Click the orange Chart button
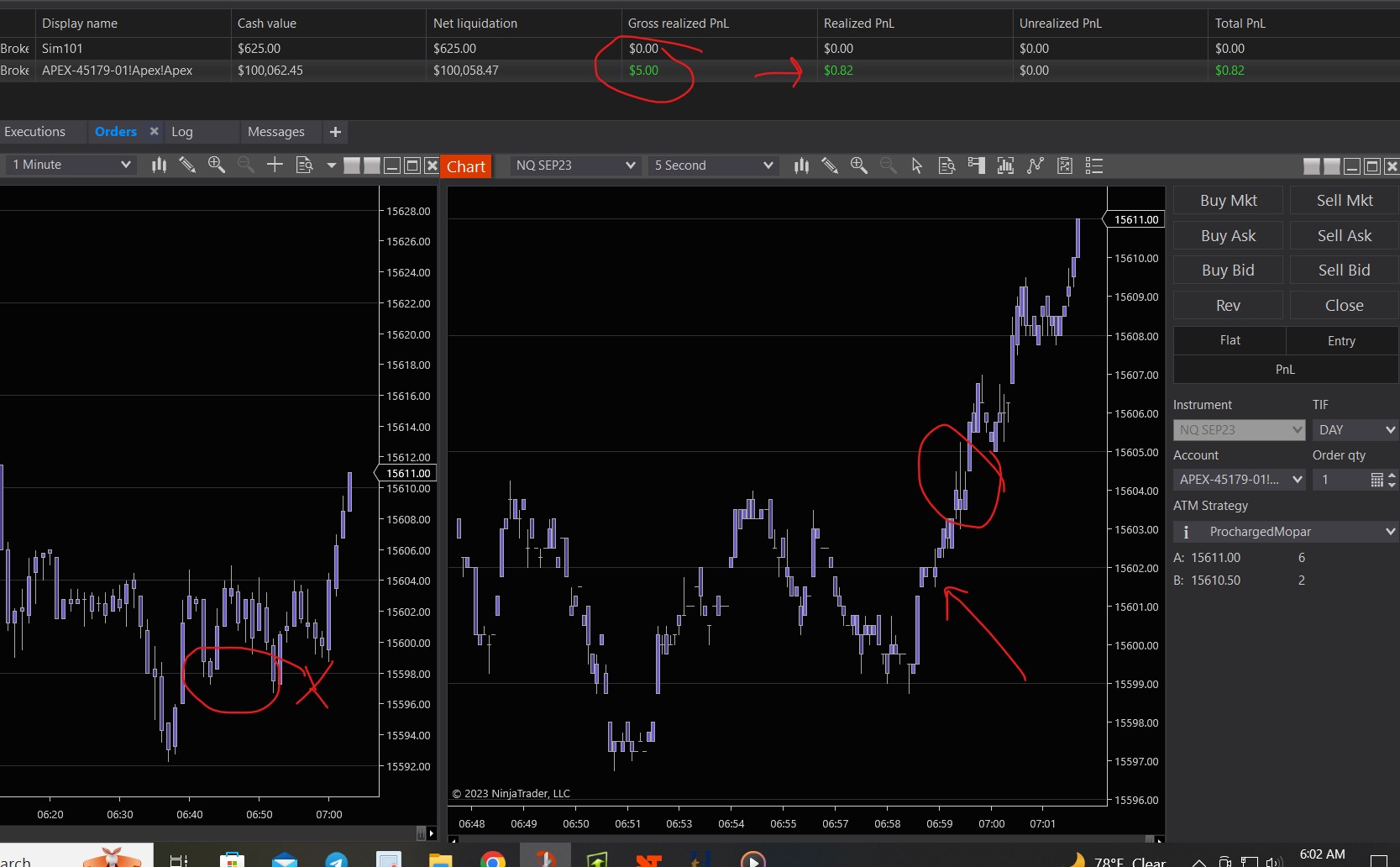The width and height of the screenshot is (1400, 867). coord(466,166)
